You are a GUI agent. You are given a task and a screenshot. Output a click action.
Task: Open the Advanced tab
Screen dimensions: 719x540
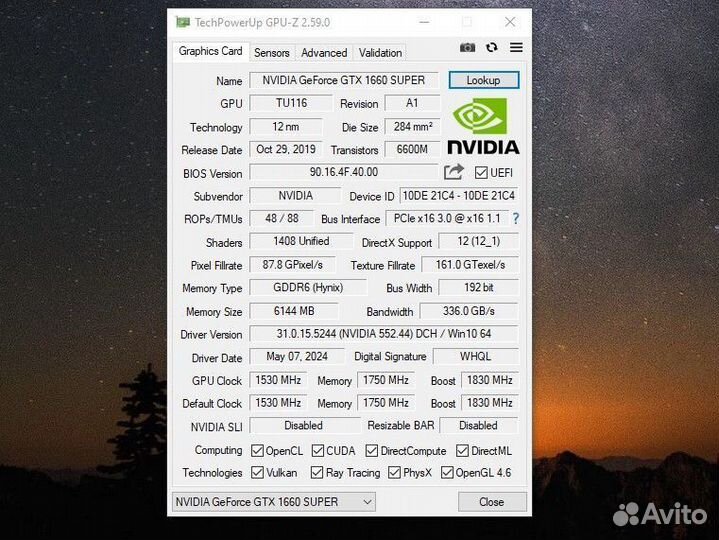coord(324,53)
